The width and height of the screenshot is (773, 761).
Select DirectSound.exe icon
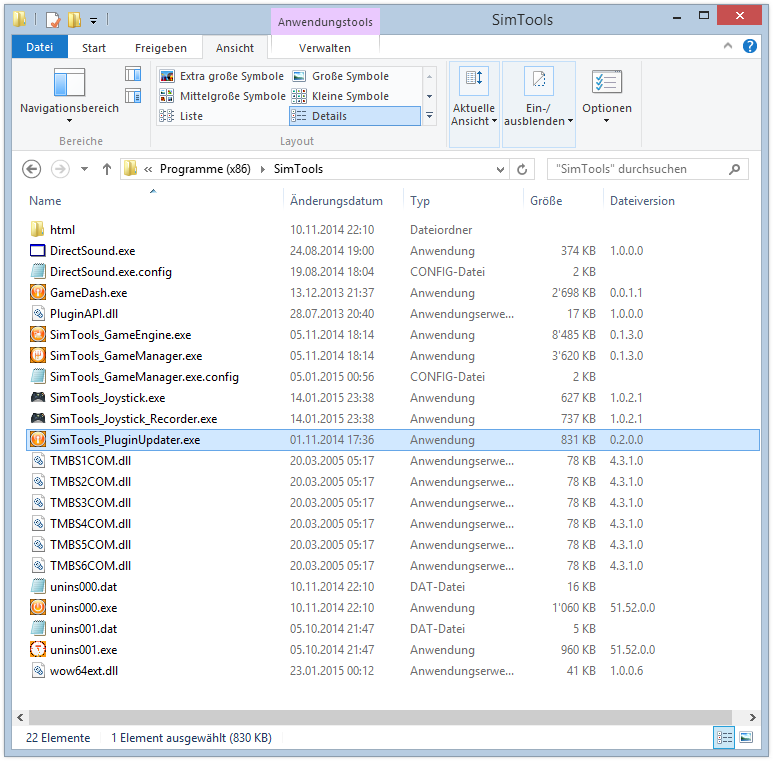37,250
